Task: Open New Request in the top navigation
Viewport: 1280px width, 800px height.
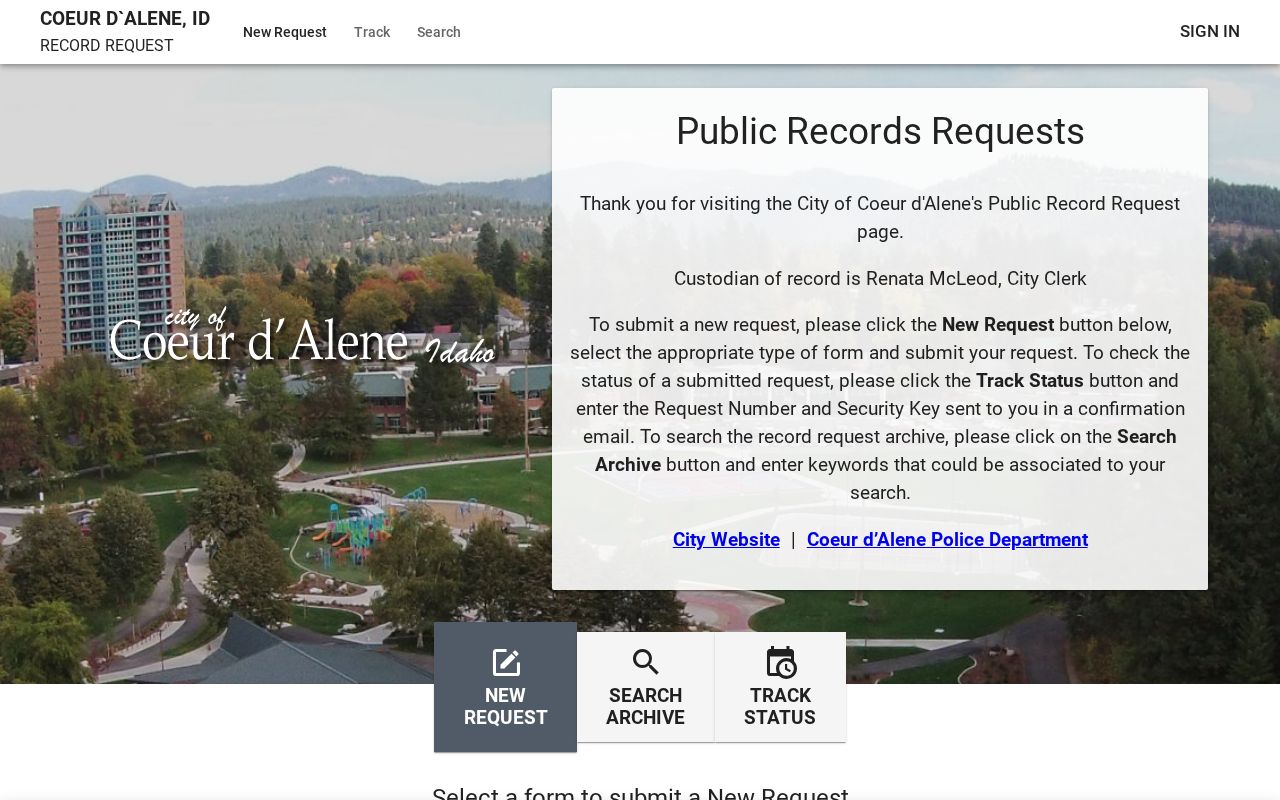Action: 285,32
